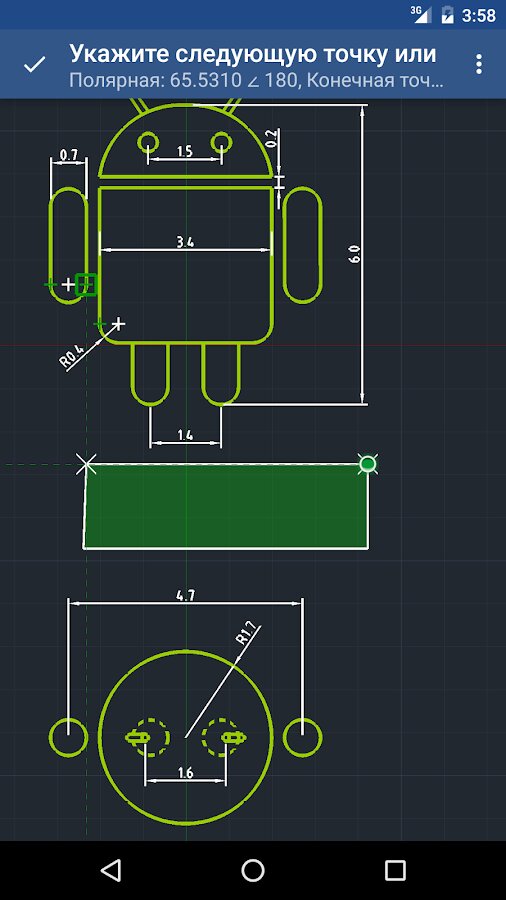
Task: Select the 0.2 gap dimension text
Action: click(x=272, y=138)
